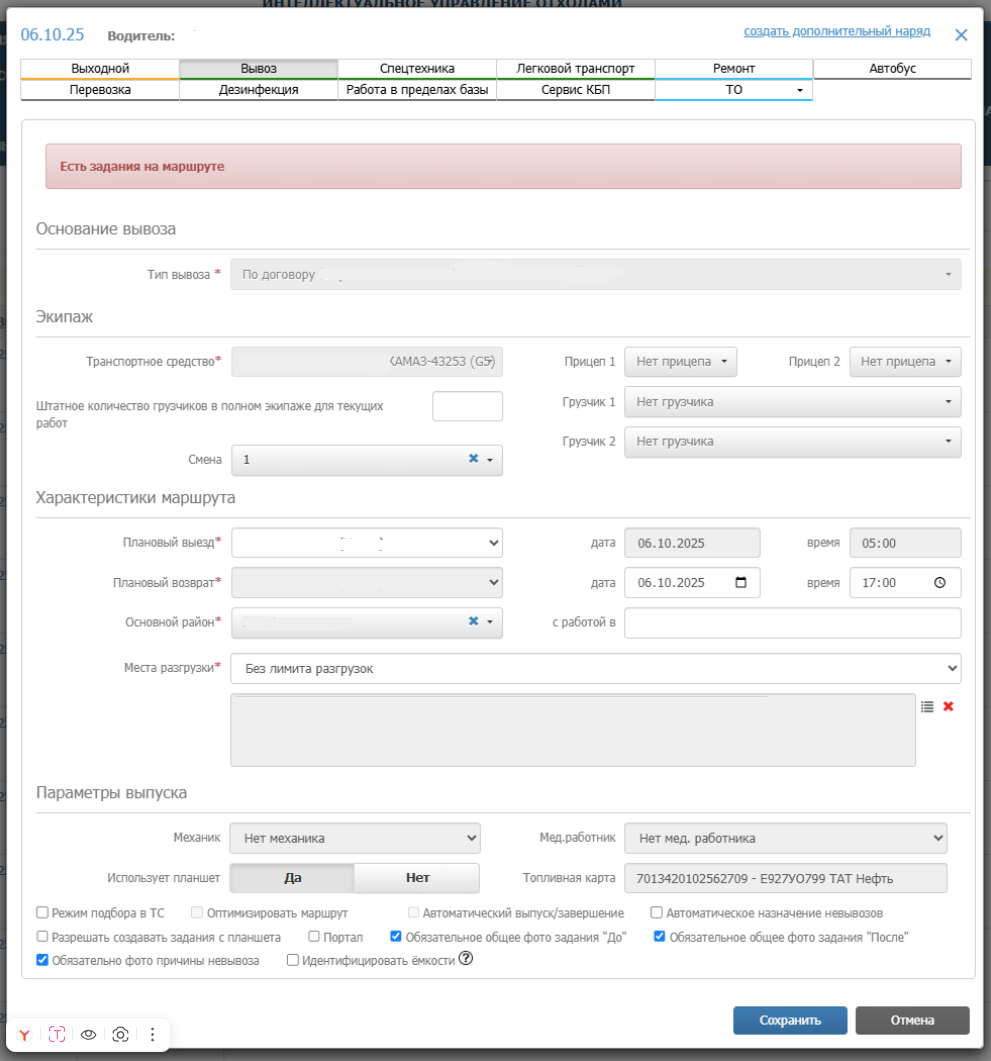
Task: Click the clock icon in return time field
Action: tap(939, 583)
